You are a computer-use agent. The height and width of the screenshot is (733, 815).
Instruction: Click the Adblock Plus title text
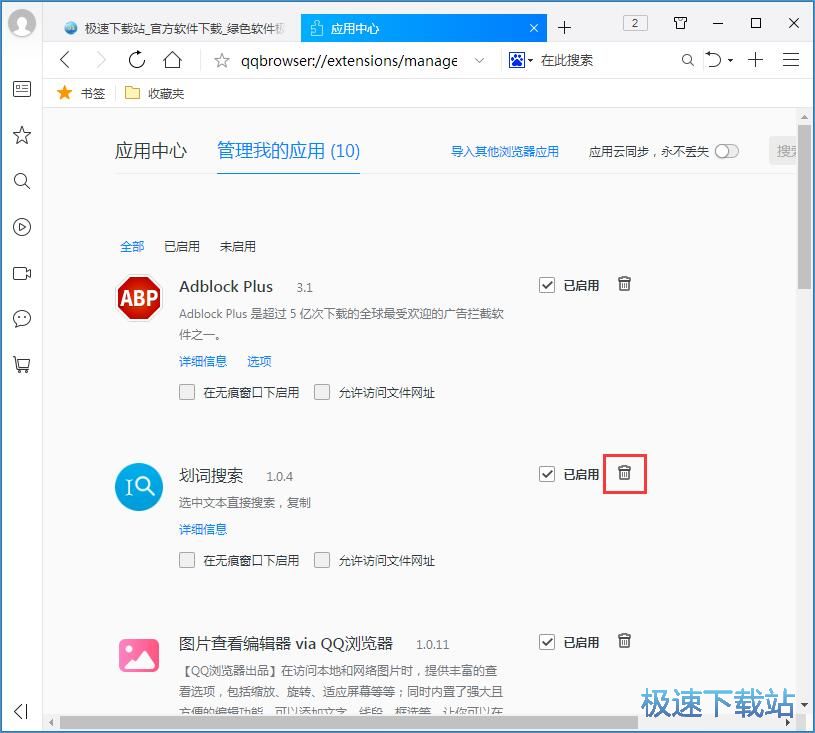click(x=226, y=286)
